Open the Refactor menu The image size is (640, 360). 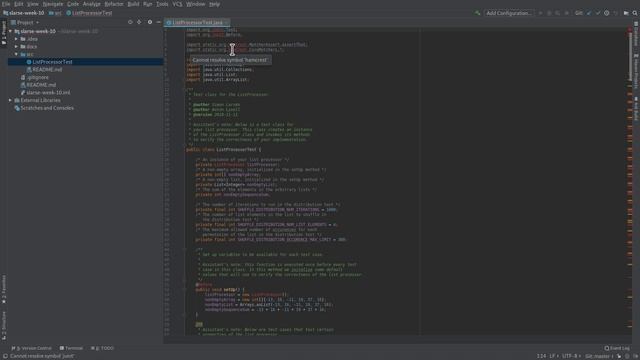pos(114,4)
